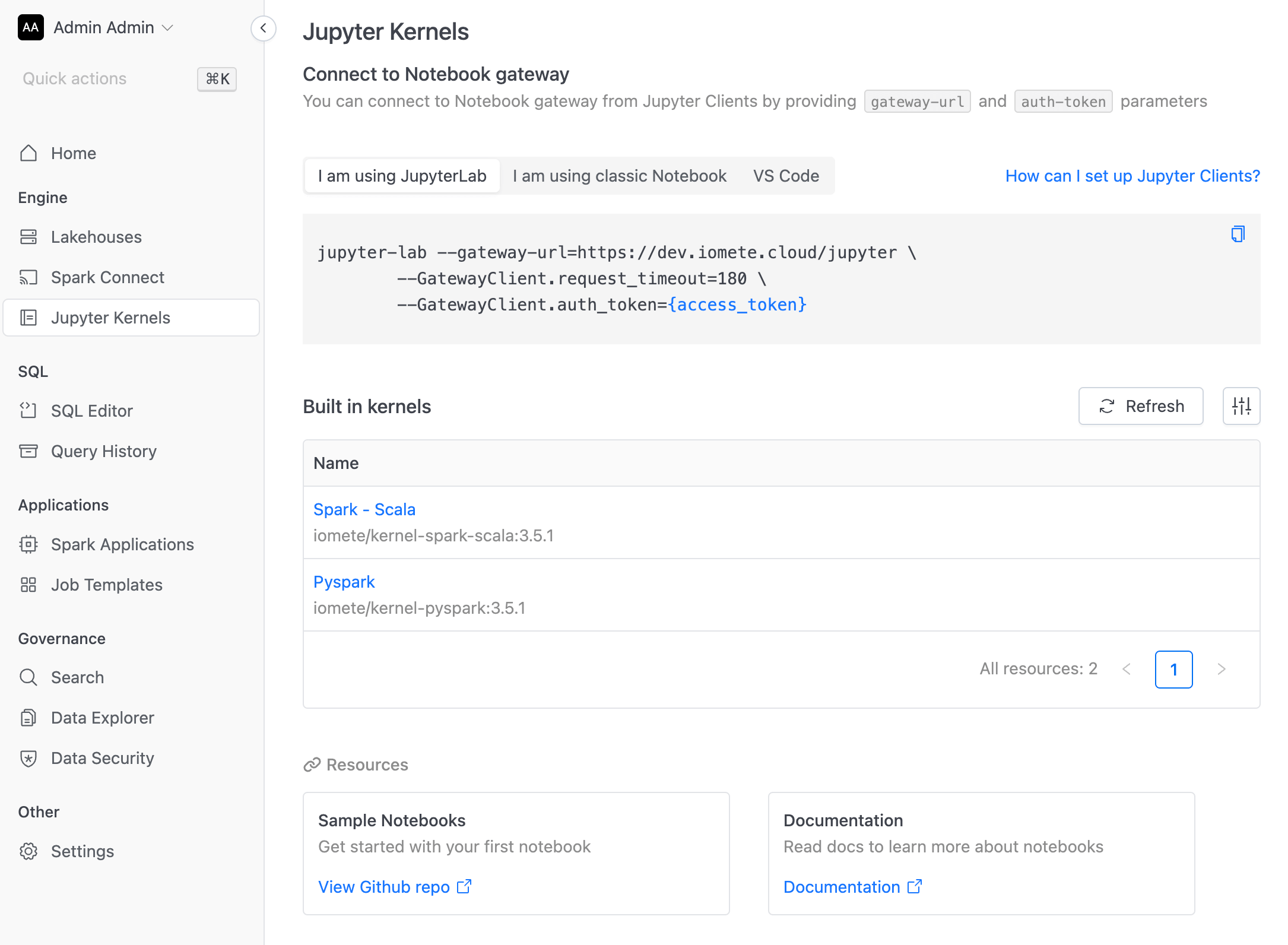
Task: Switch to VS Code tab
Action: (786, 176)
